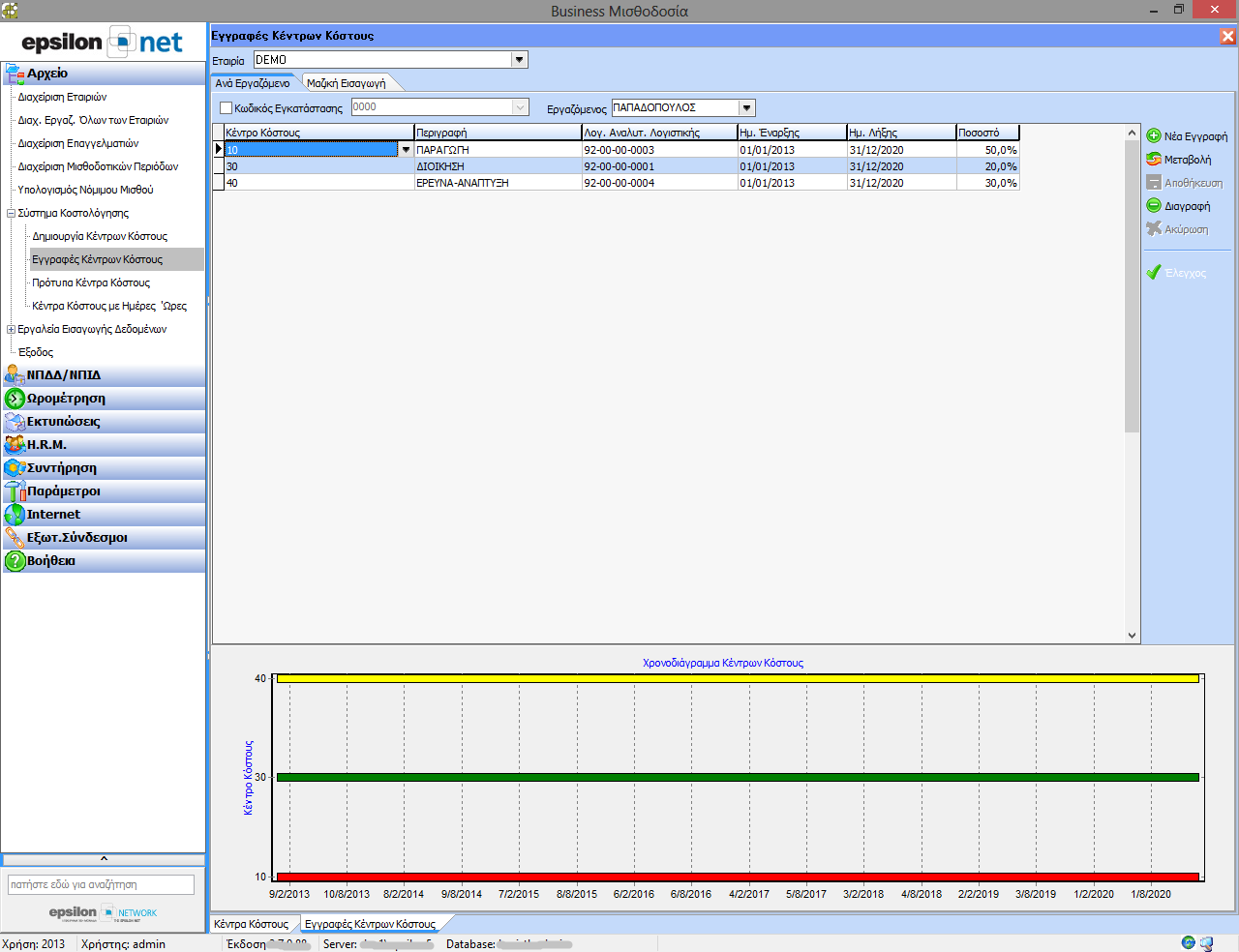Select Πρότυπα Κέντρα Κόστους menu entry
1239x952 pixels.
[91, 283]
